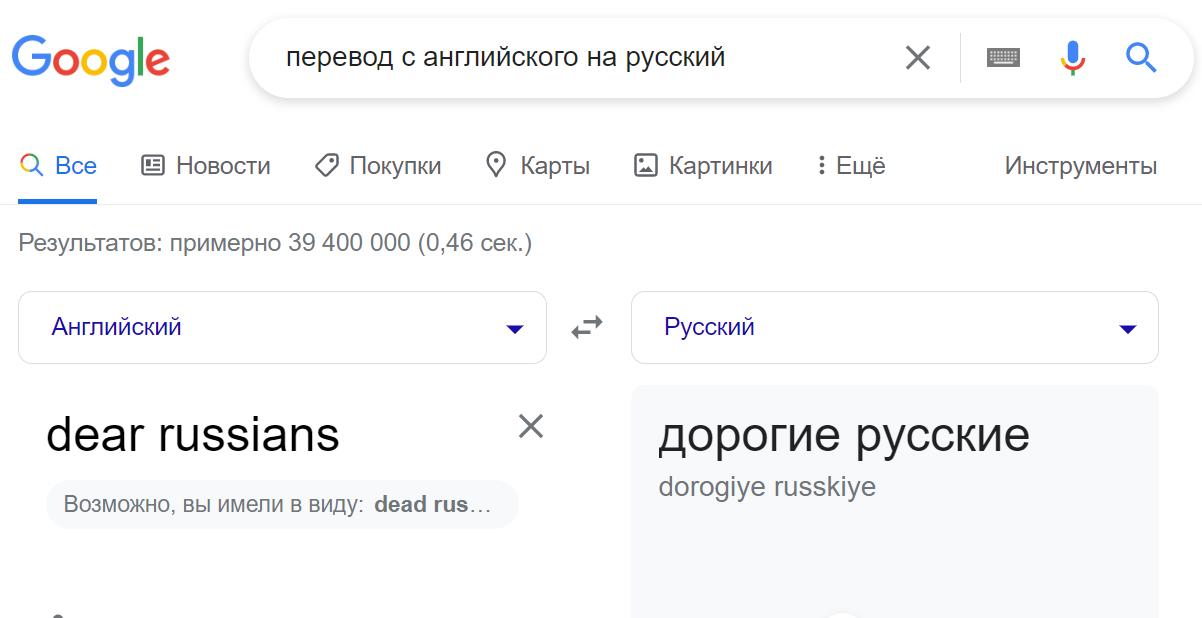Click the Инструменты button
The height and width of the screenshot is (618, 1202).
tap(1081, 165)
